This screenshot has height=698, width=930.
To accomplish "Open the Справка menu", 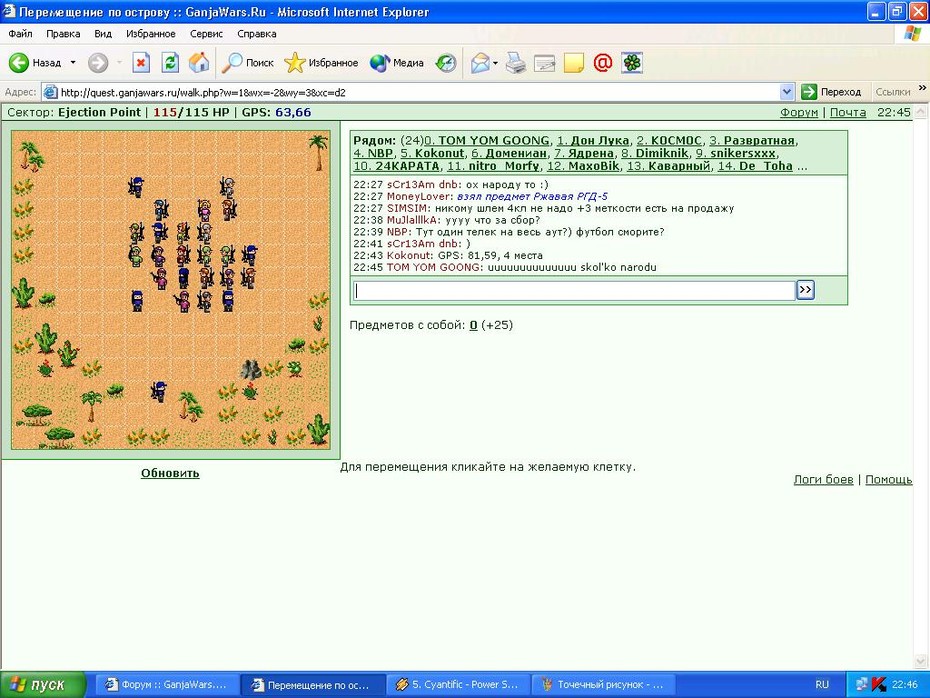I will point(257,34).
